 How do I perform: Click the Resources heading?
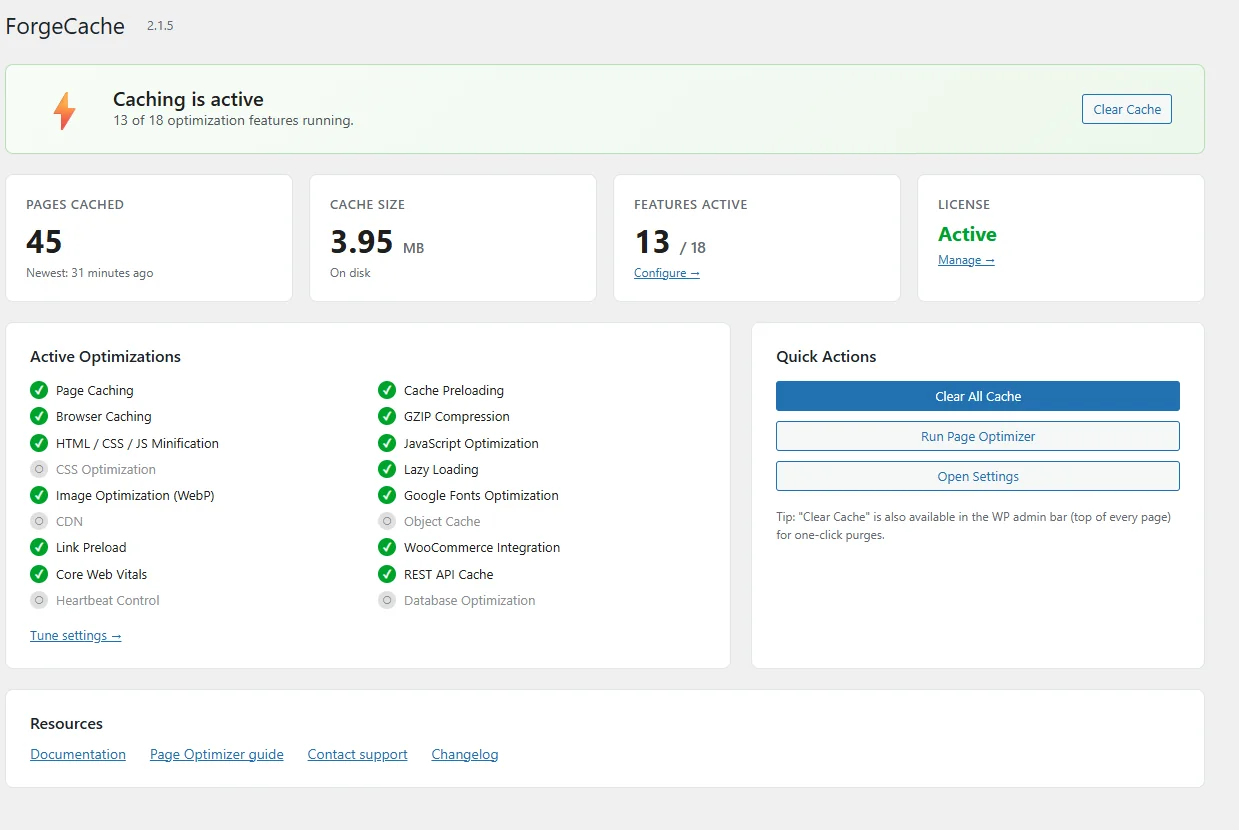pos(66,723)
